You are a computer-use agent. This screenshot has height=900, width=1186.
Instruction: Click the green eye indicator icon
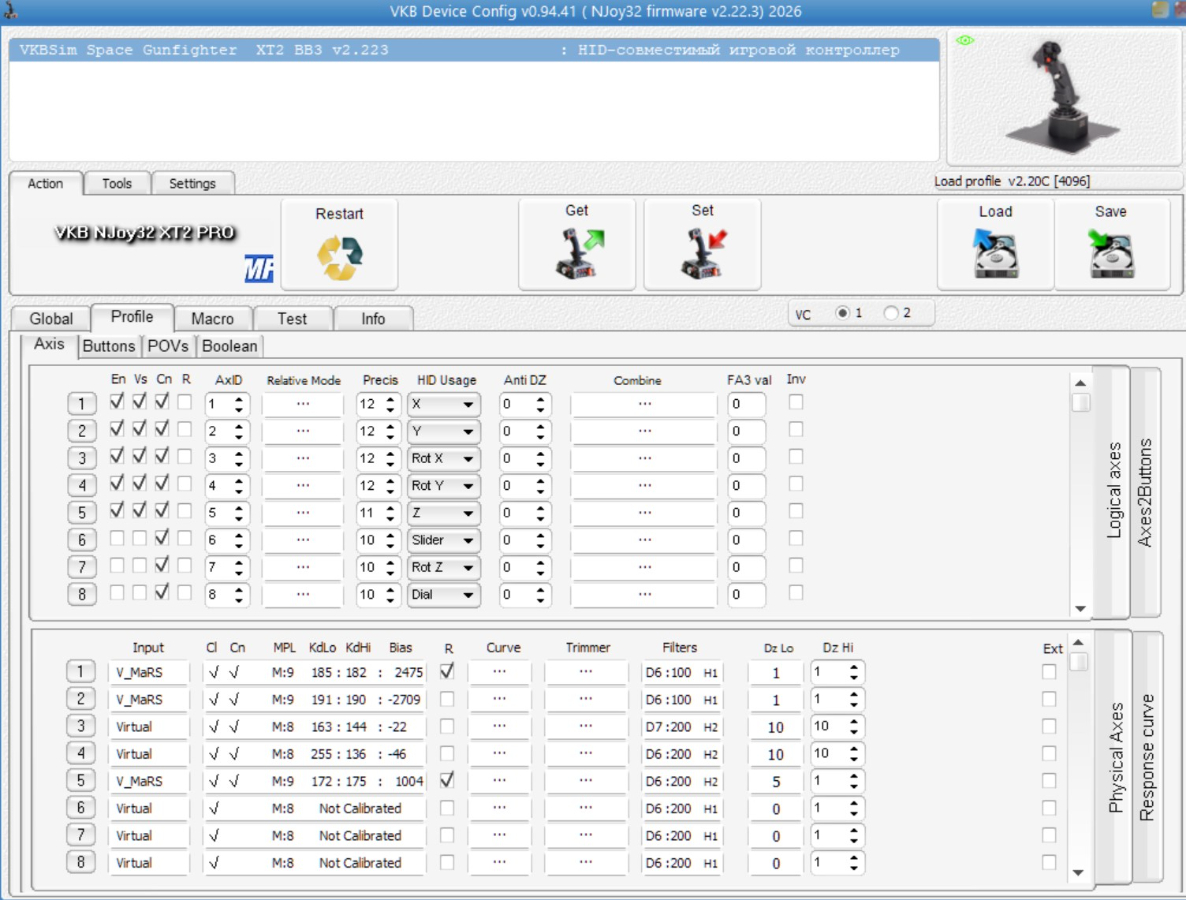[x=965, y=40]
